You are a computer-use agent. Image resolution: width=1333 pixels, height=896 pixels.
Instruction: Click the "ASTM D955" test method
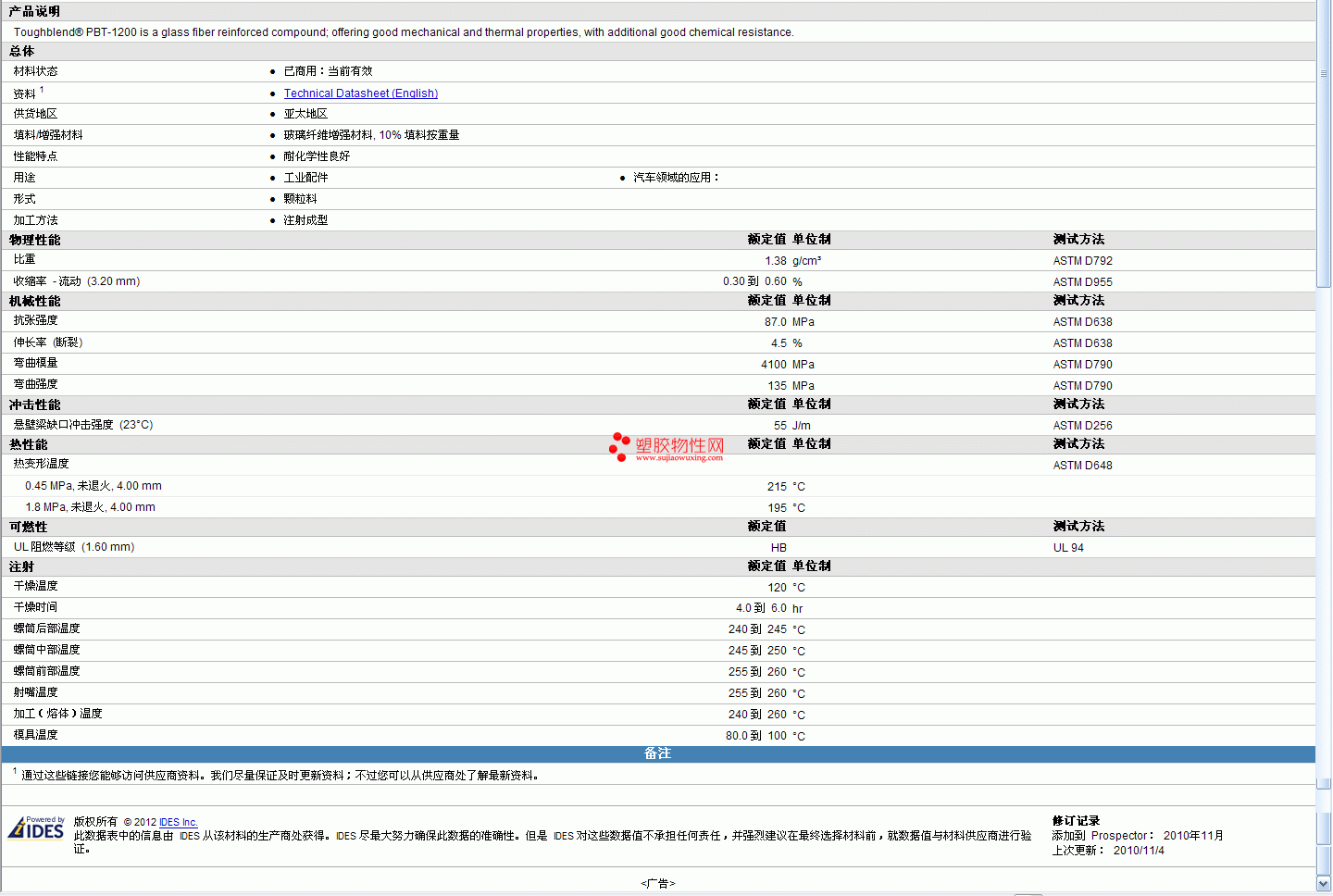1083,282
